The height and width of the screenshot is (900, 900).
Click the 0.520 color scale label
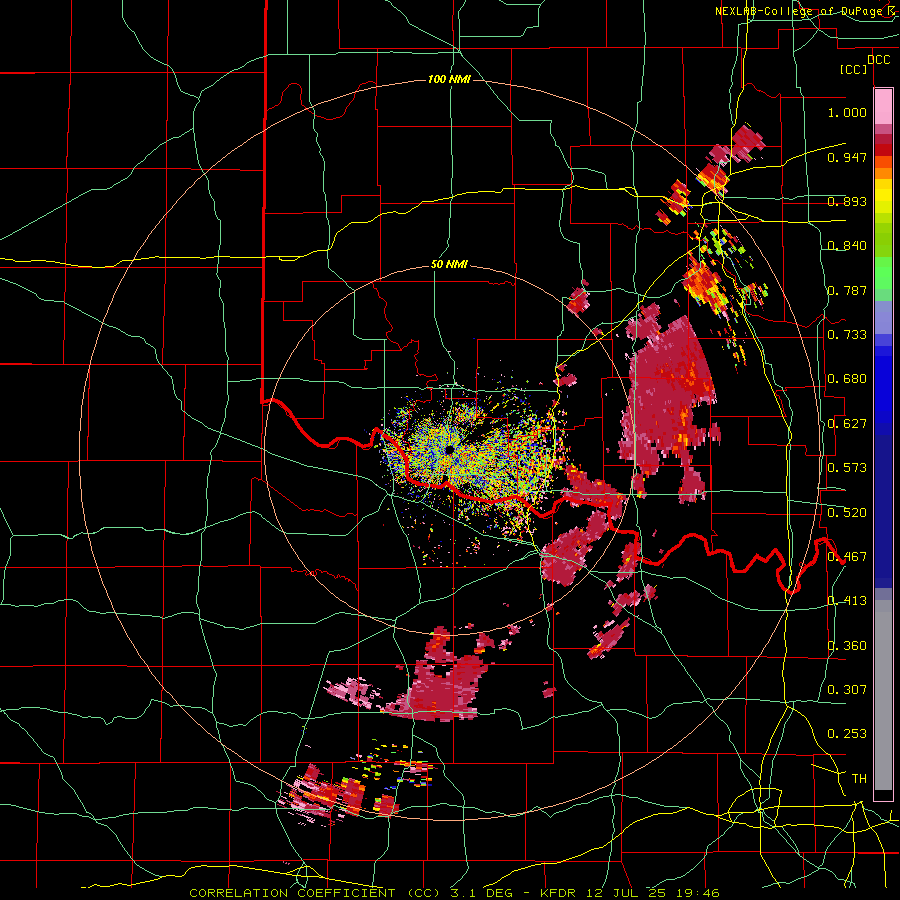(847, 513)
